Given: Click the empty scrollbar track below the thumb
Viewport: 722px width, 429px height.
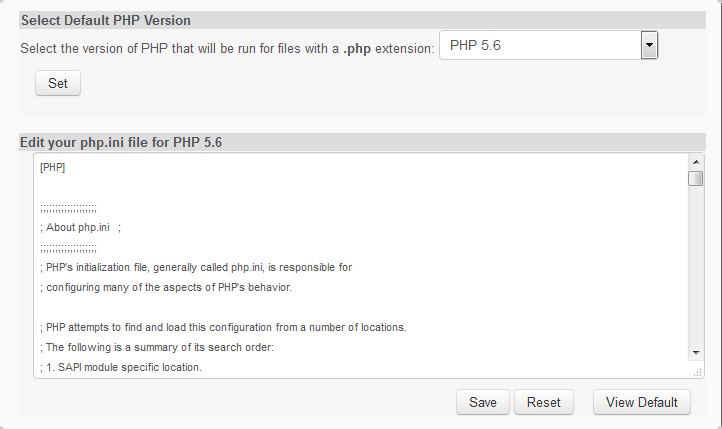Looking at the screenshot, I should [x=695, y=270].
